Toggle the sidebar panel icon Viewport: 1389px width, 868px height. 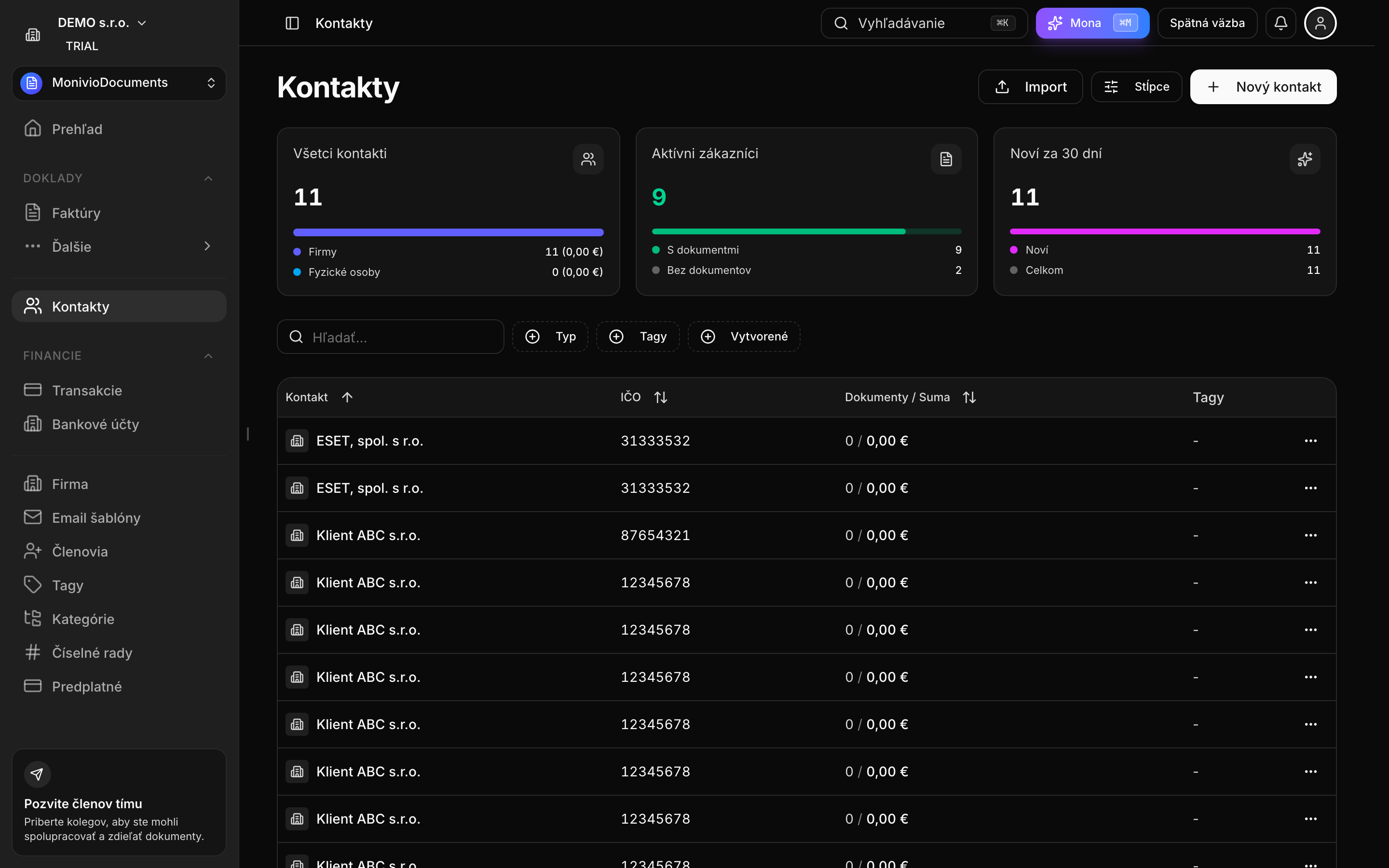[292, 23]
